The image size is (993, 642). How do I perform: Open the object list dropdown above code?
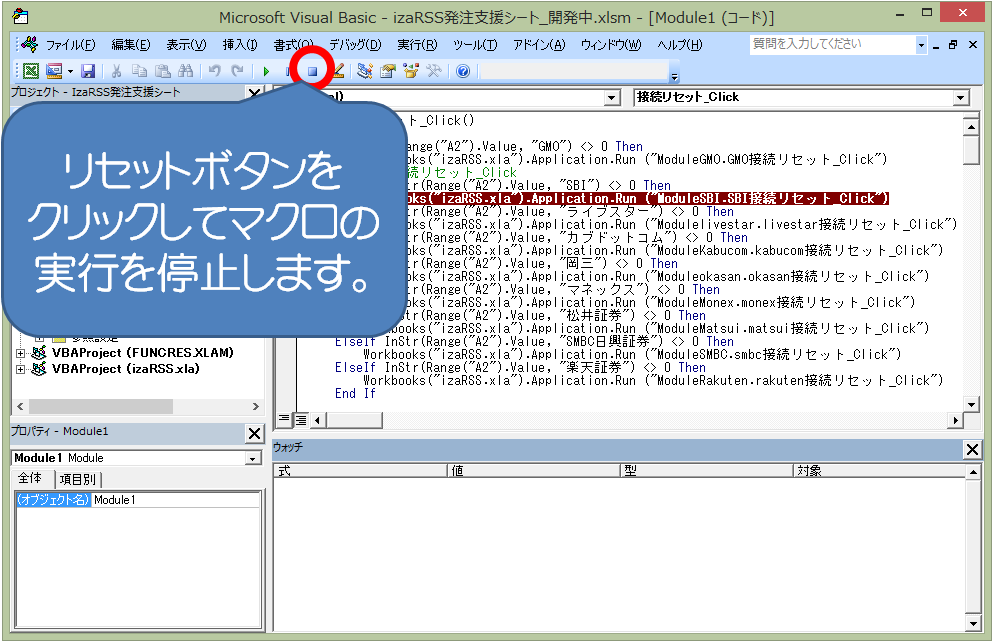611,98
